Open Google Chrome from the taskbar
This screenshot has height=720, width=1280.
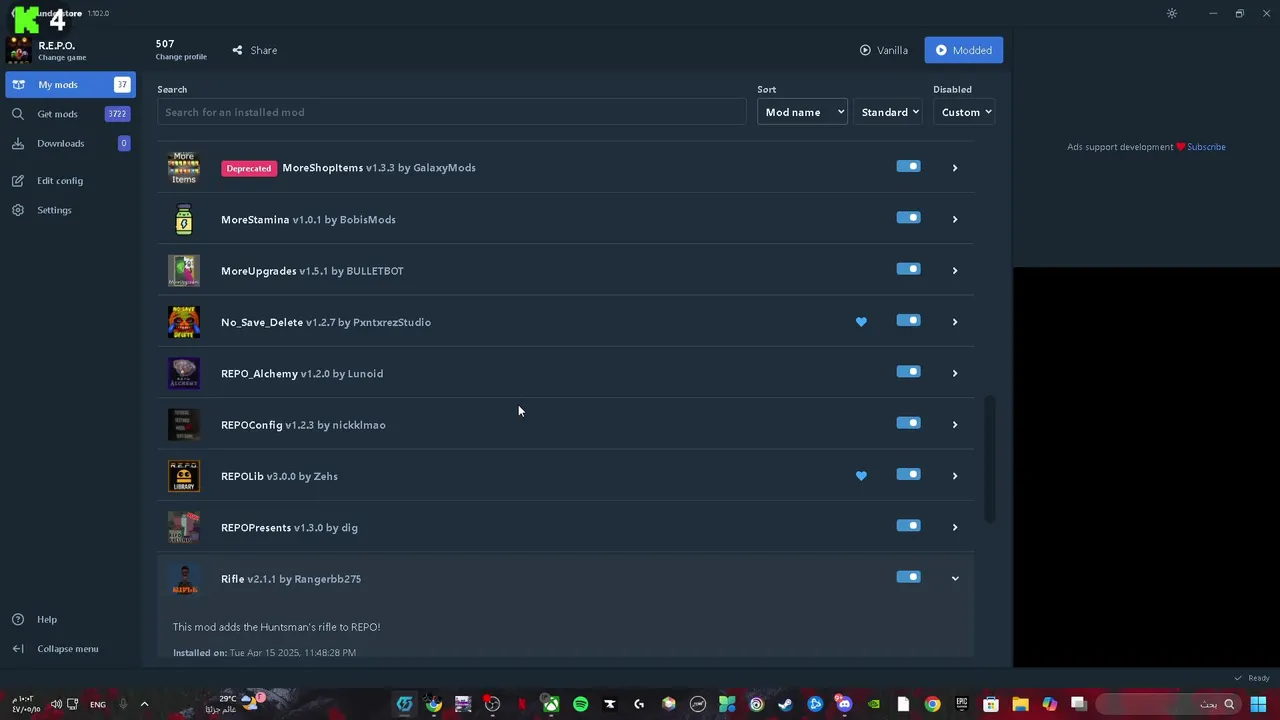(932, 704)
